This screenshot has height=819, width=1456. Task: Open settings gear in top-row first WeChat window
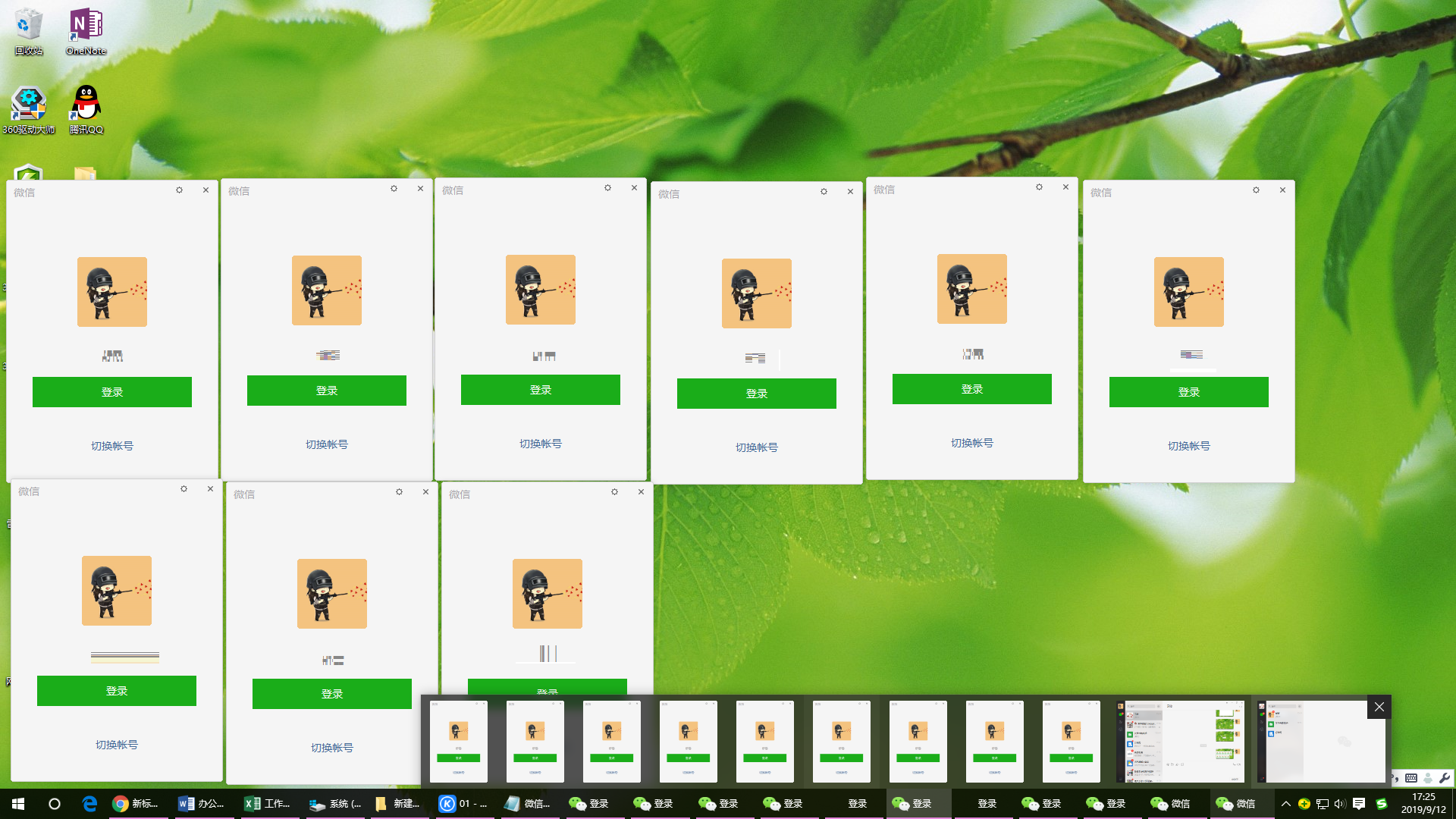(x=180, y=190)
